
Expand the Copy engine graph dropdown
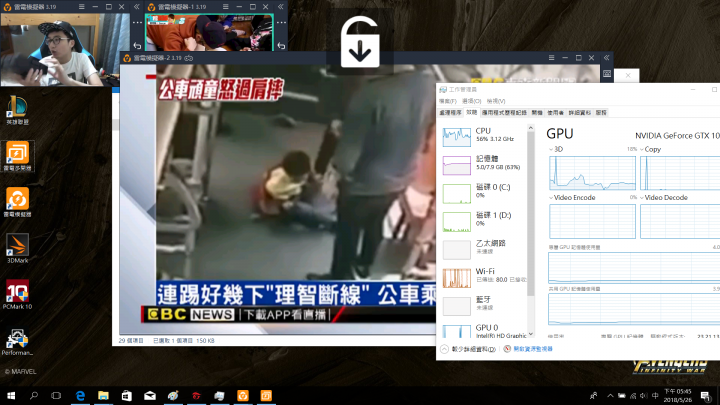tap(642, 149)
